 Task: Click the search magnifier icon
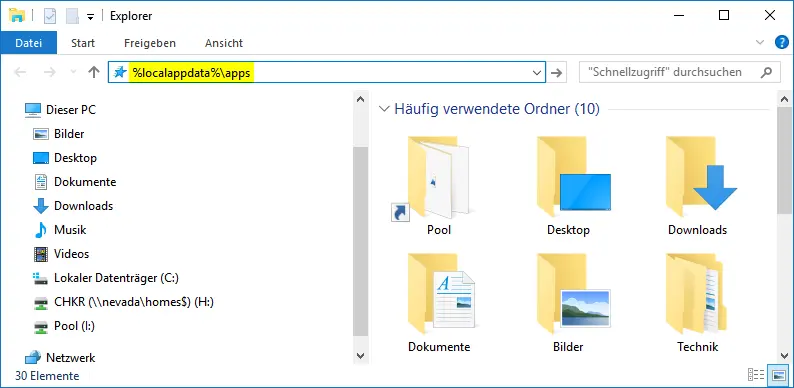click(766, 72)
